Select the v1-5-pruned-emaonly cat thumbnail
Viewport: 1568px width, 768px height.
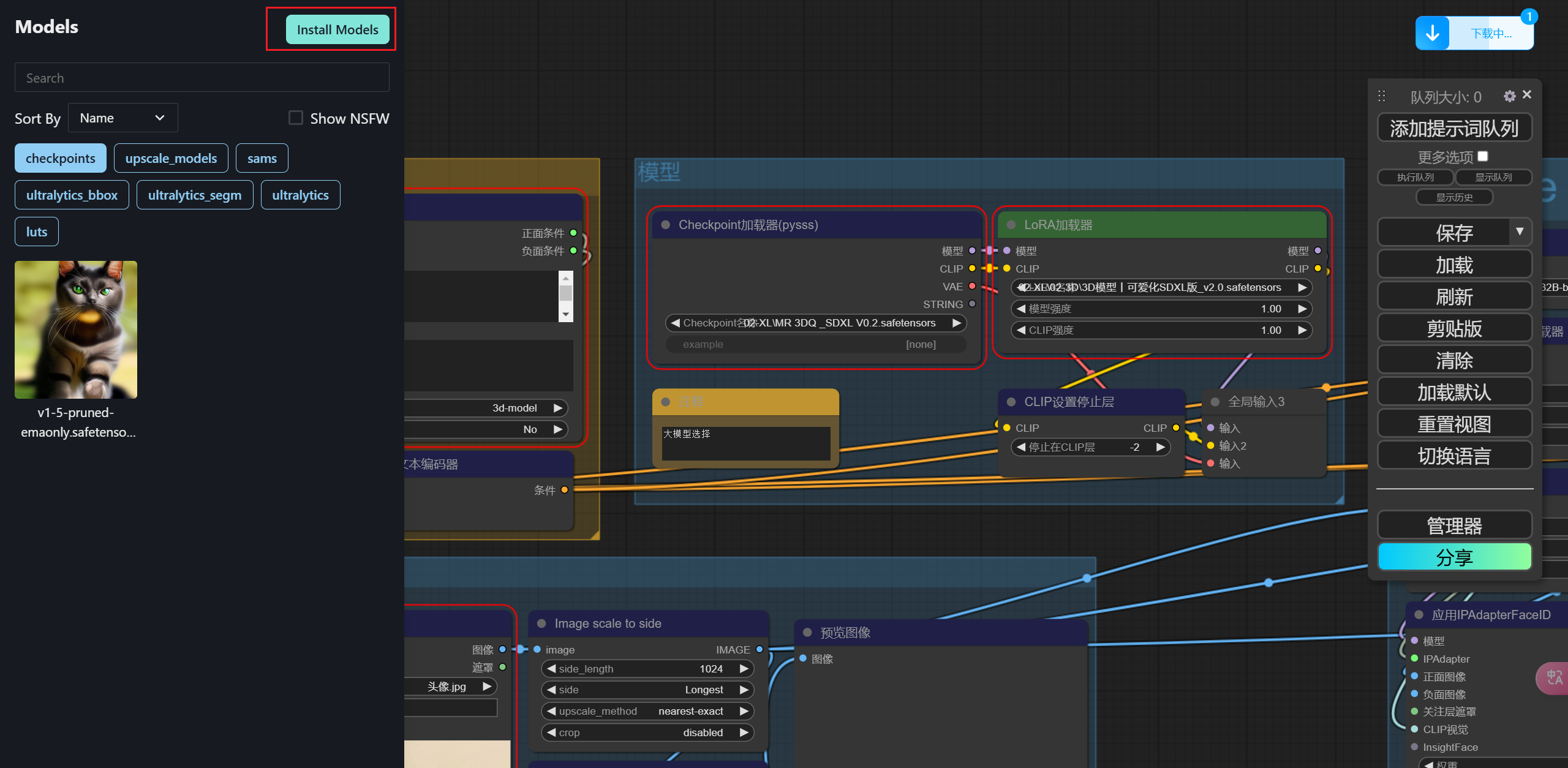[76, 329]
